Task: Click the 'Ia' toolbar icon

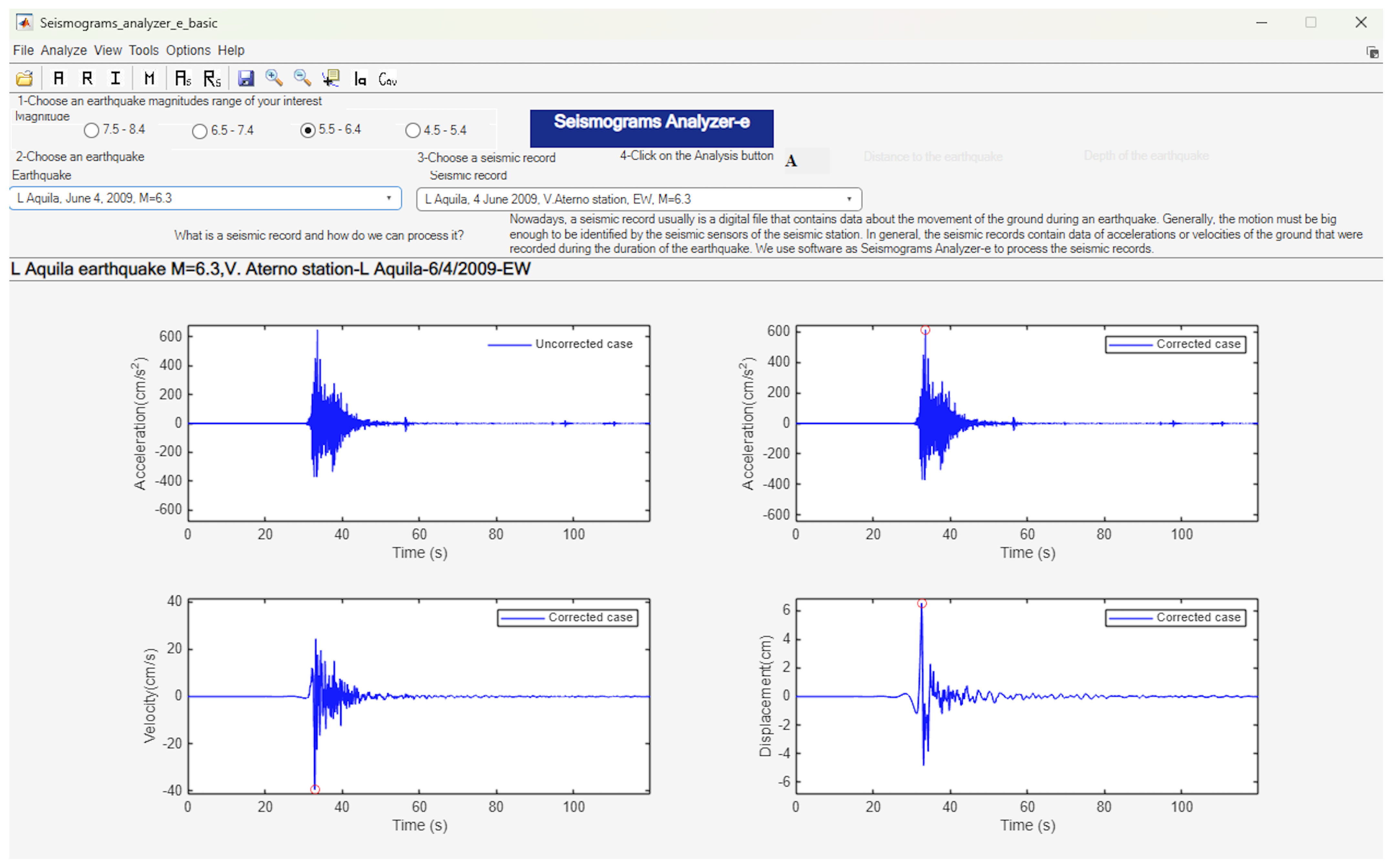Action: [x=360, y=78]
